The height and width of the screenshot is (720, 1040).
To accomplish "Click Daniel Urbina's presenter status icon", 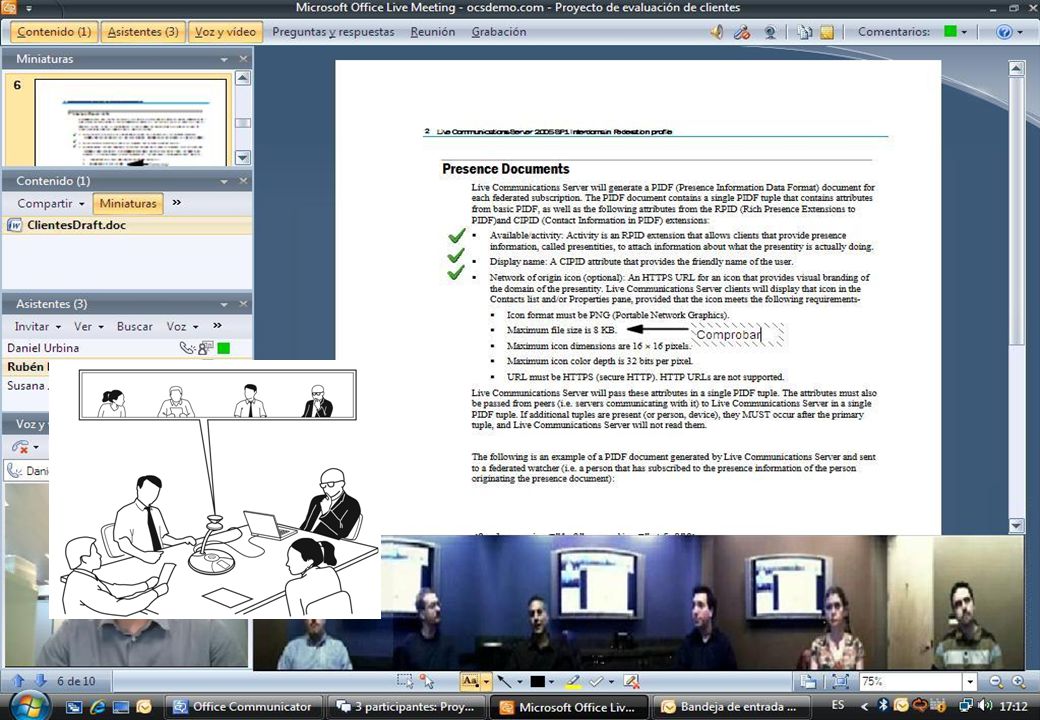I will [206, 347].
